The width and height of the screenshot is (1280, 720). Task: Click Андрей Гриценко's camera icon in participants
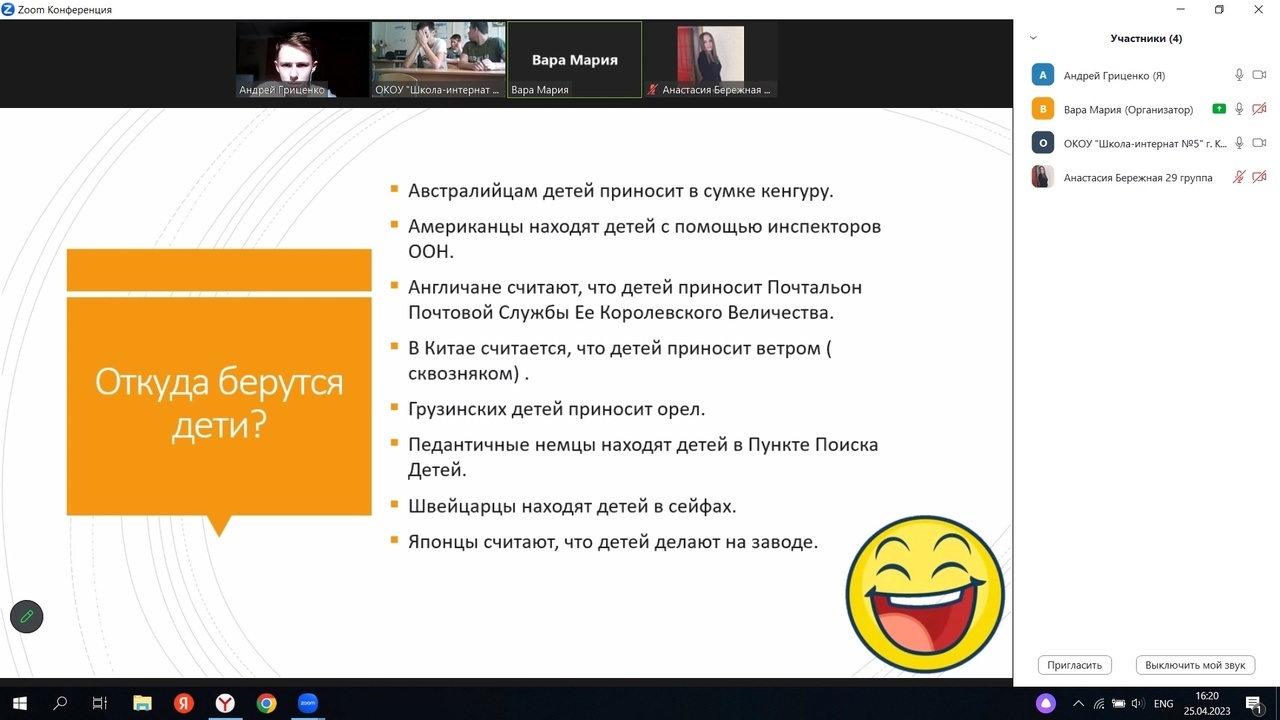point(1259,75)
